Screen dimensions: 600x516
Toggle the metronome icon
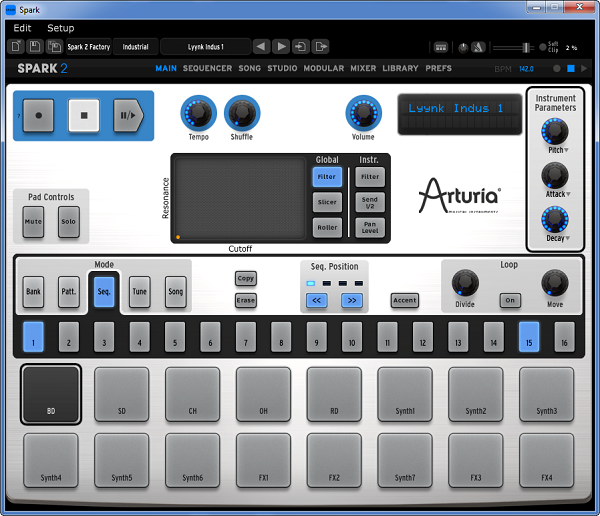(x=478, y=47)
